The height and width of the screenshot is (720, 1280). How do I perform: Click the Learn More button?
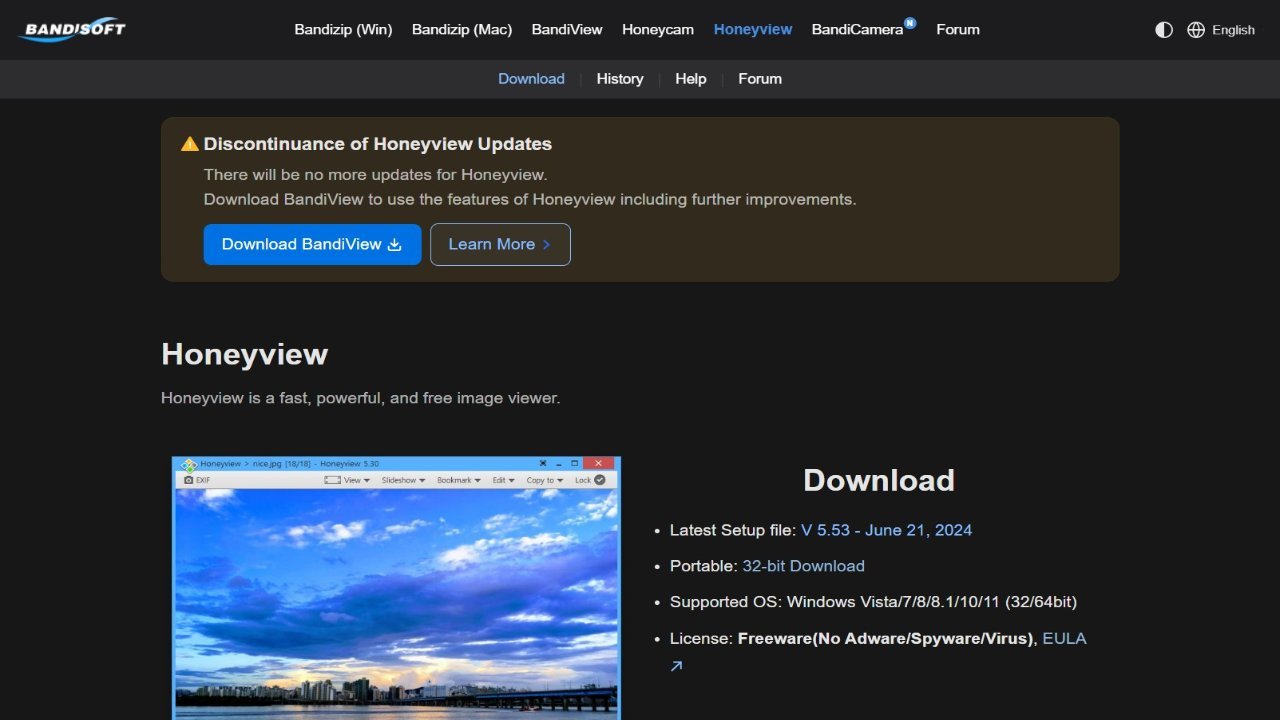point(500,244)
